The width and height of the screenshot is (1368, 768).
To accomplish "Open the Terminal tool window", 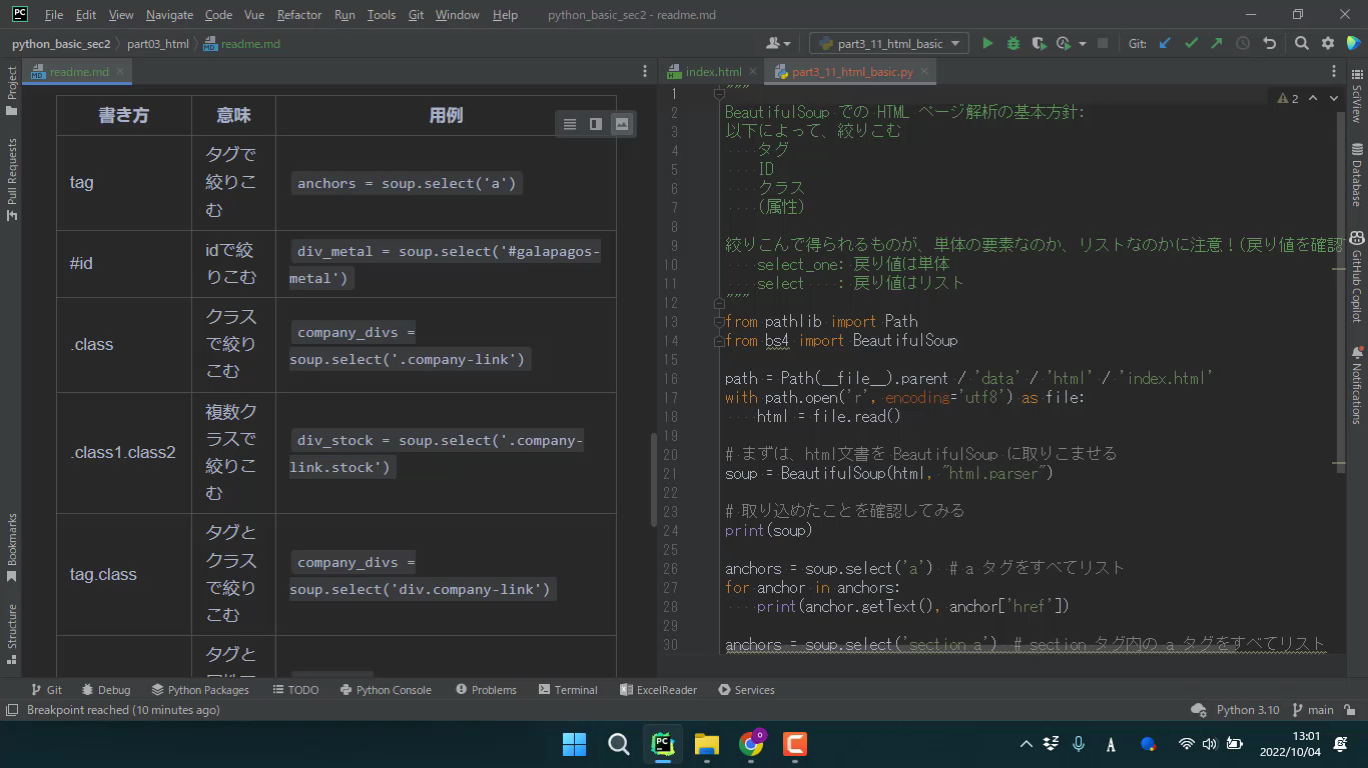I will [567, 690].
